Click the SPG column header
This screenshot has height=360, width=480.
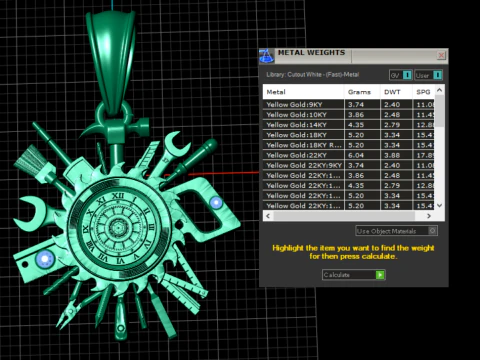click(x=423, y=92)
